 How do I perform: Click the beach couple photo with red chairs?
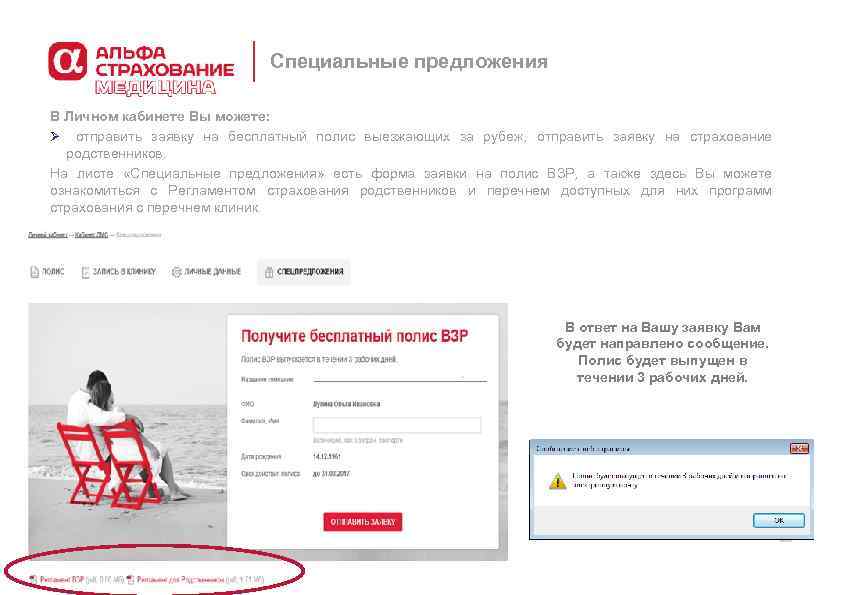pyautogui.click(x=128, y=432)
